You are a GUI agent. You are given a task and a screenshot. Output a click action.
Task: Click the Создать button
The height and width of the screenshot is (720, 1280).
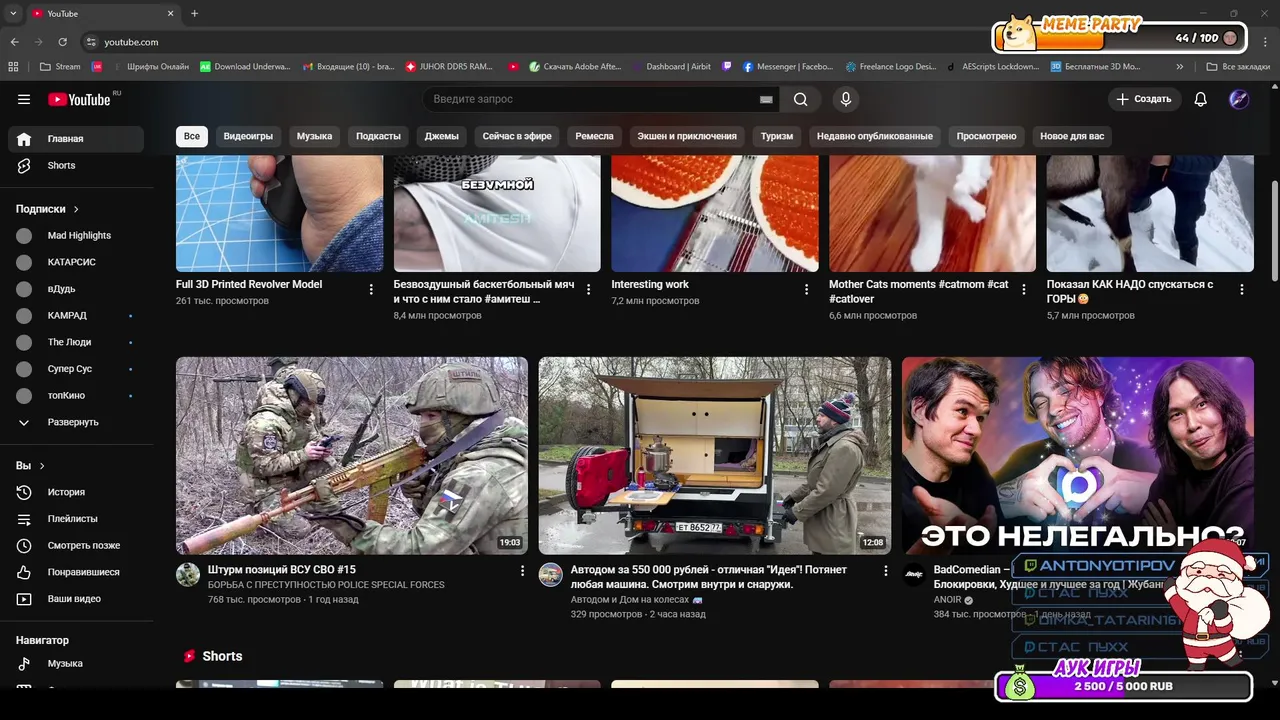(1144, 99)
